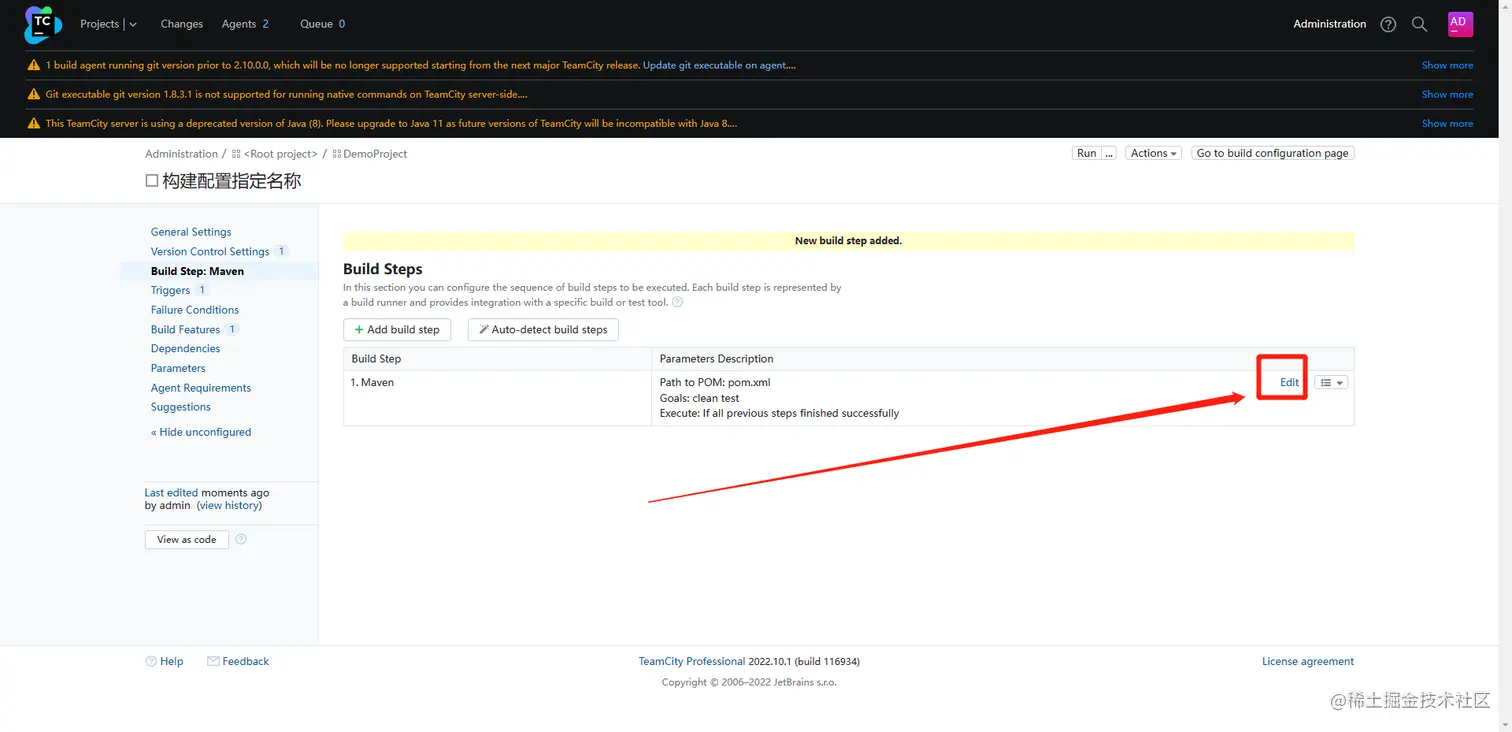
Task: Click Administration breadcrumb link
Action: [x=181, y=154]
